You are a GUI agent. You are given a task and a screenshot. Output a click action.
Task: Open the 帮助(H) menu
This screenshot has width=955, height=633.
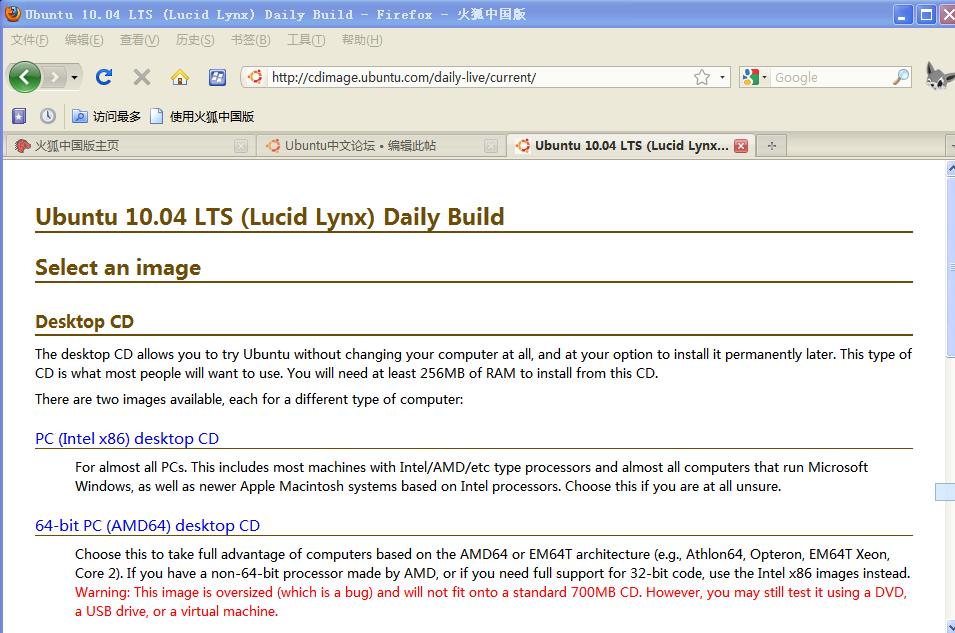362,40
